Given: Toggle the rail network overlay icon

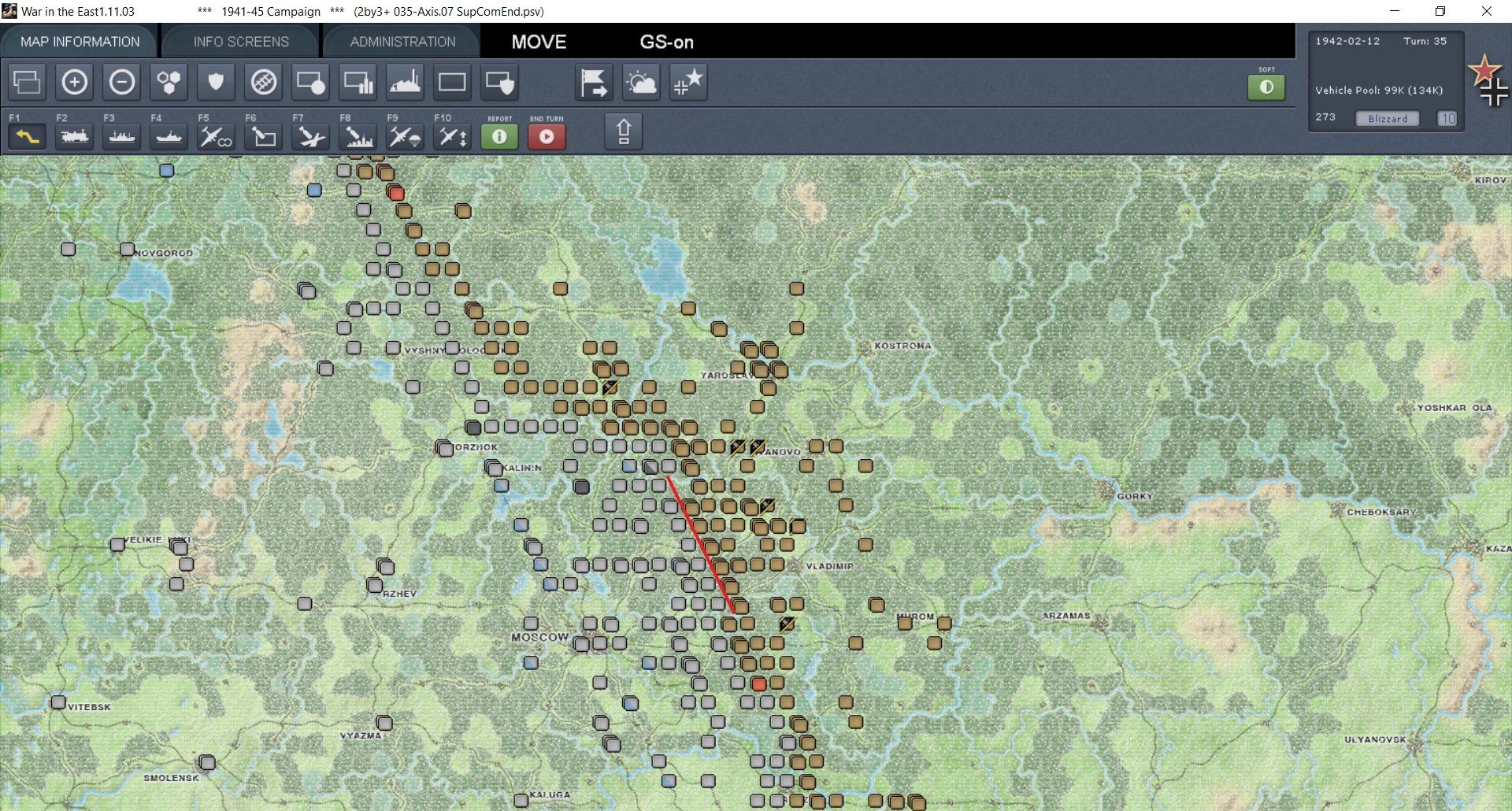Looking at the screenshot, I should click(x=264, y=82).
